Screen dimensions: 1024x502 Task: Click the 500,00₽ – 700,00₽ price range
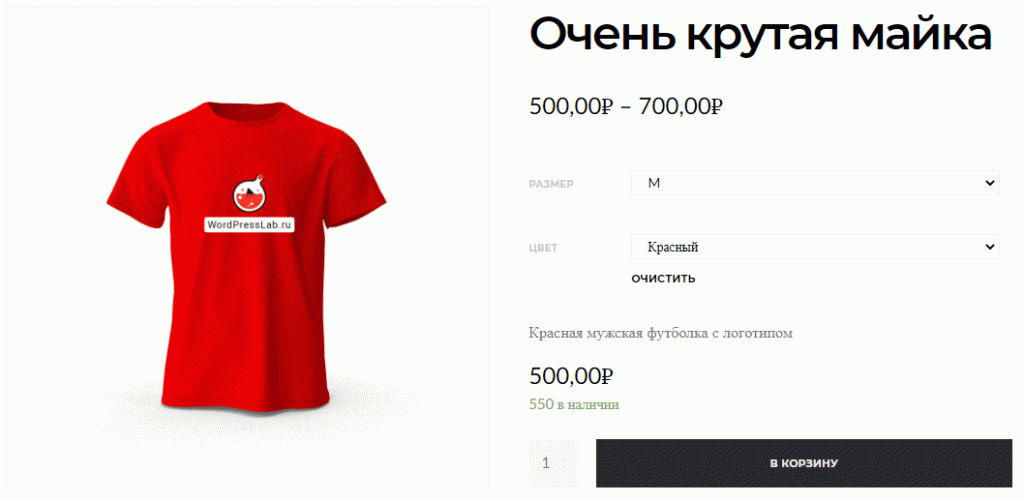(x=626, y=105)
